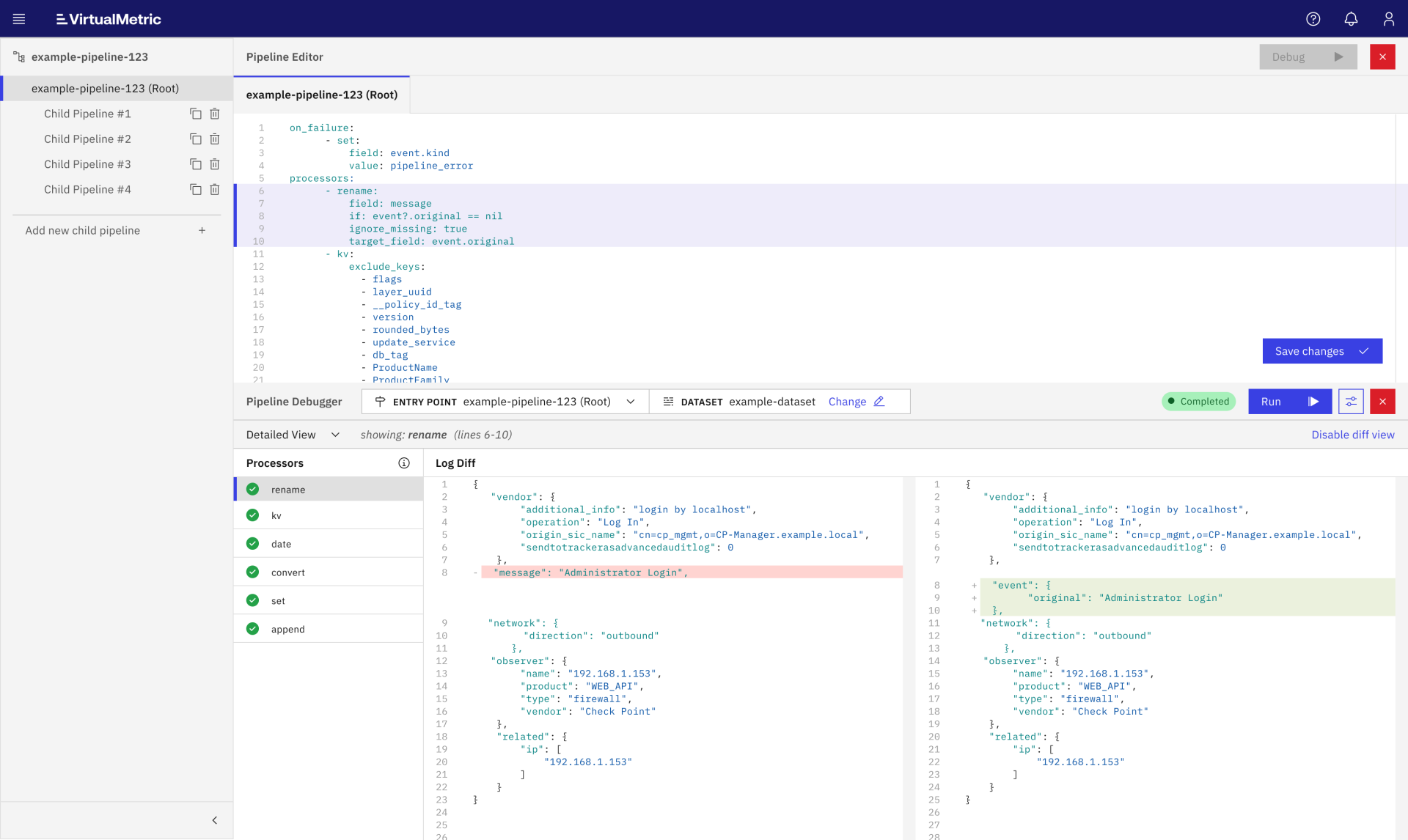
Task: Click Add new child pipeline
Action: [x=116, y=230]
